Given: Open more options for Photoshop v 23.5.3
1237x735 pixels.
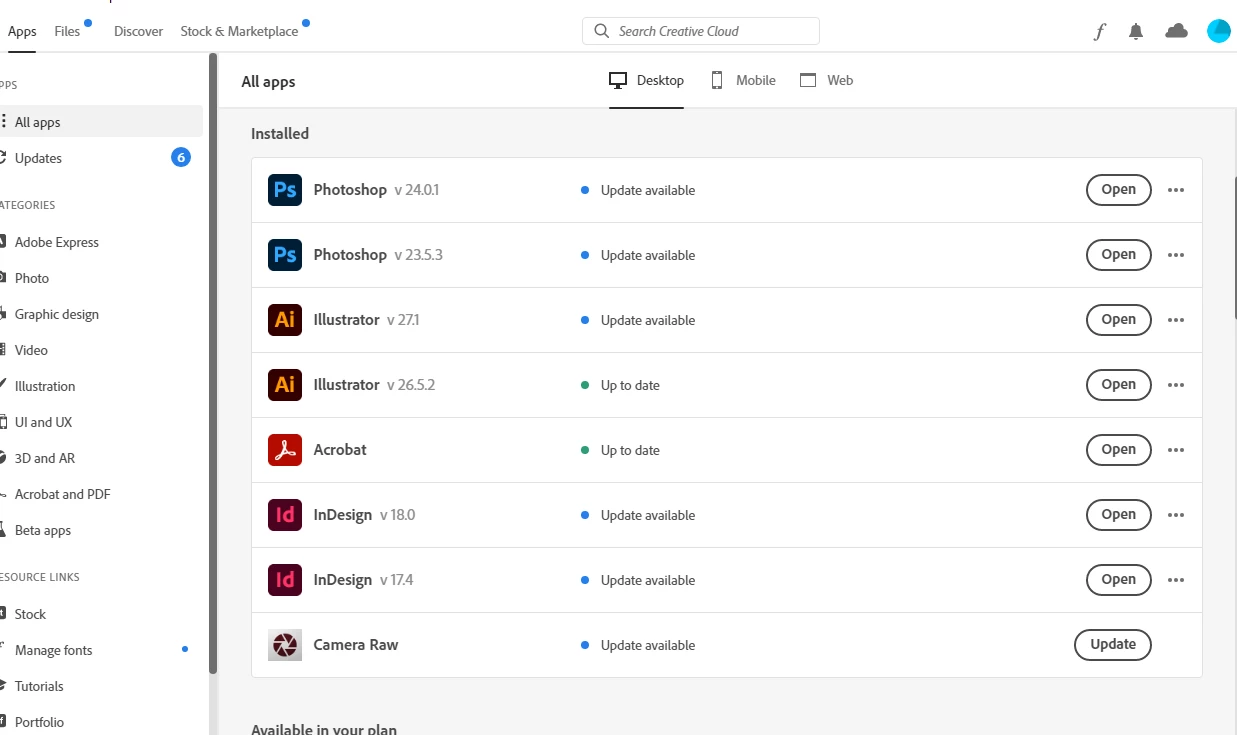Looking at the screenshot, I should click(1176, 255).
